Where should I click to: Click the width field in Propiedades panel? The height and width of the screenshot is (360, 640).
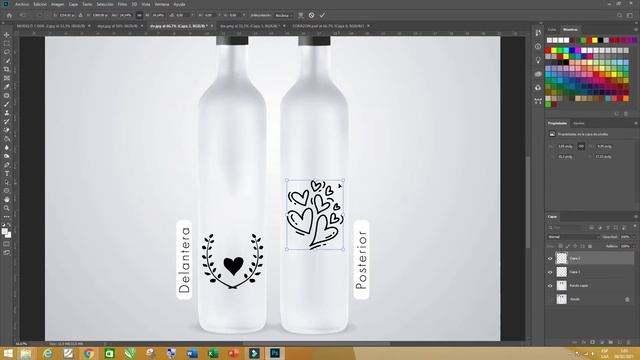click(x=566, y=146)
